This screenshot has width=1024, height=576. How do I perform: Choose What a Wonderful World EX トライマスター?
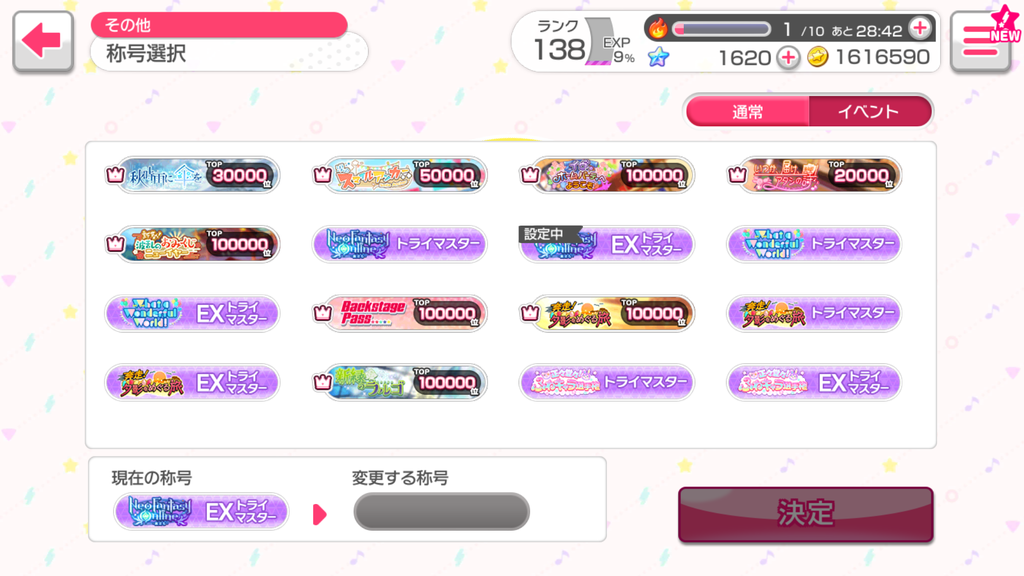[193, 313]
